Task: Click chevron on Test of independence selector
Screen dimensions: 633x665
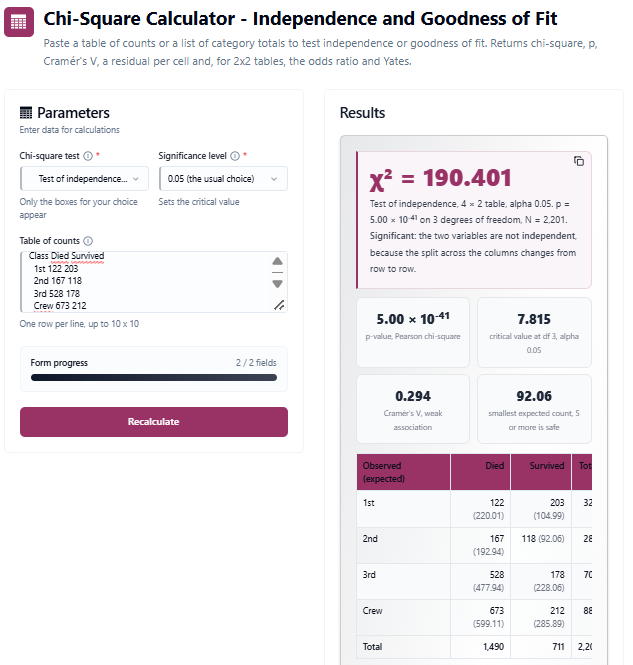Action: [136, 179]
